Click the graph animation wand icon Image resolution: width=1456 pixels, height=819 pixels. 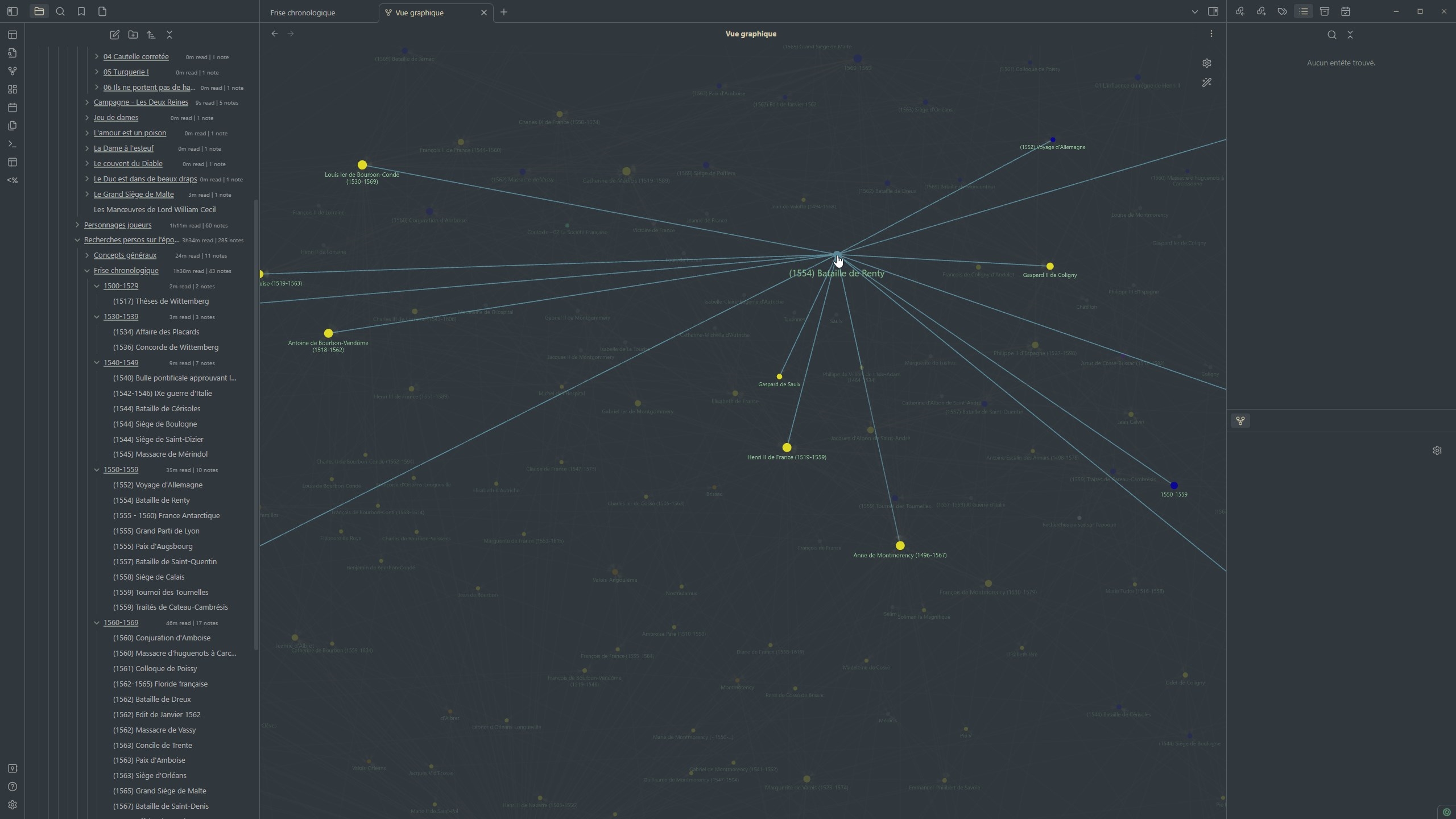coord(1206,83)
